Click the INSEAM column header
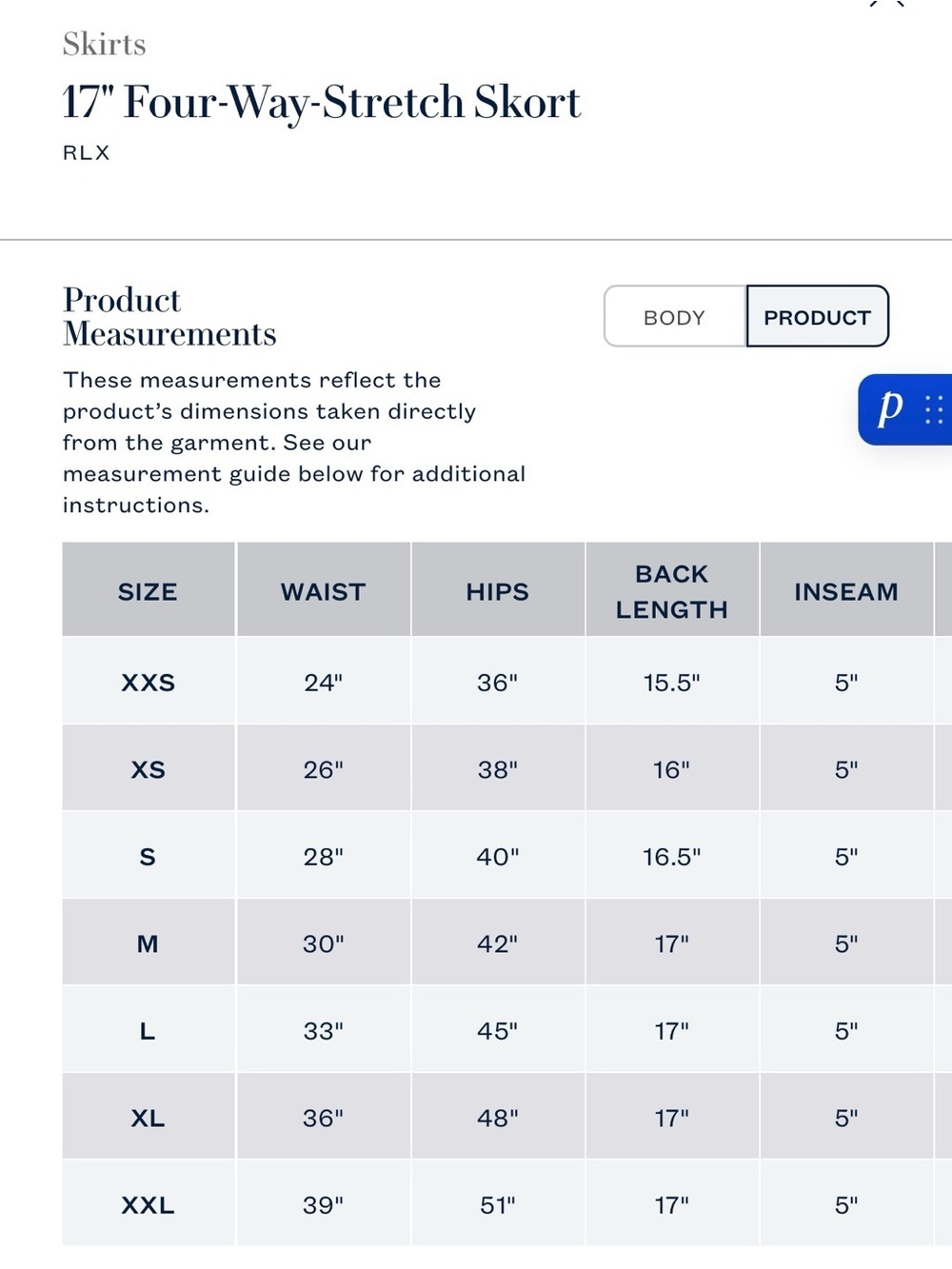This screenshot has width=952, height=1269. [846, 591]
